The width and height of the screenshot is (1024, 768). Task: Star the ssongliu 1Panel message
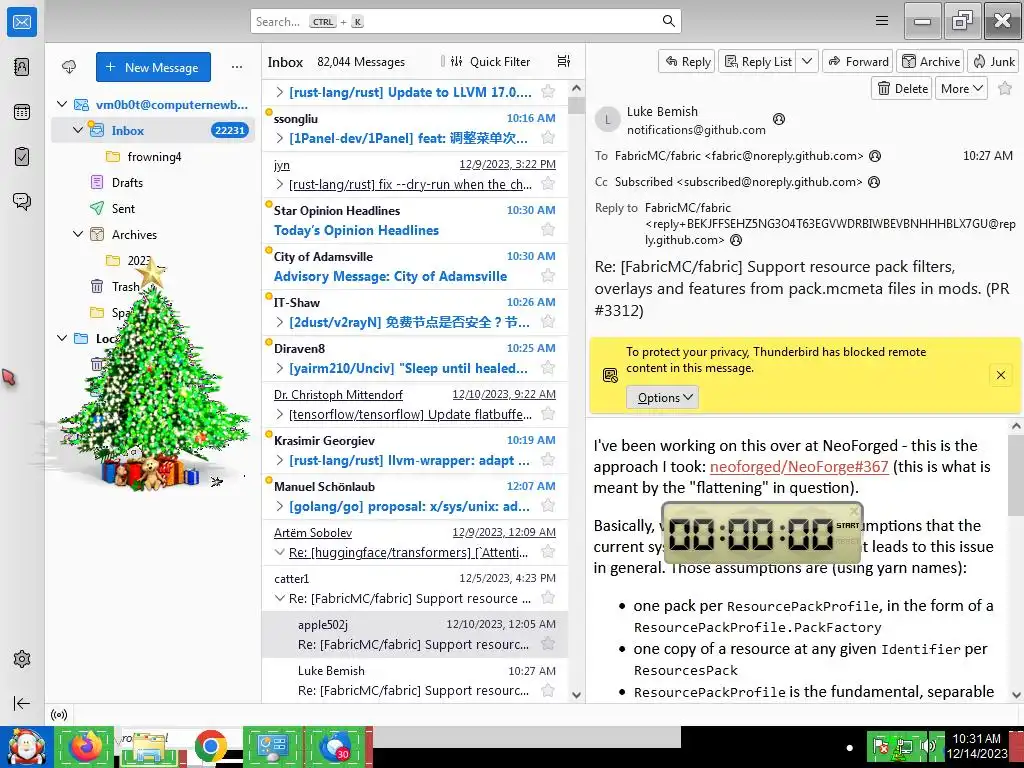[x=548, y=138]
